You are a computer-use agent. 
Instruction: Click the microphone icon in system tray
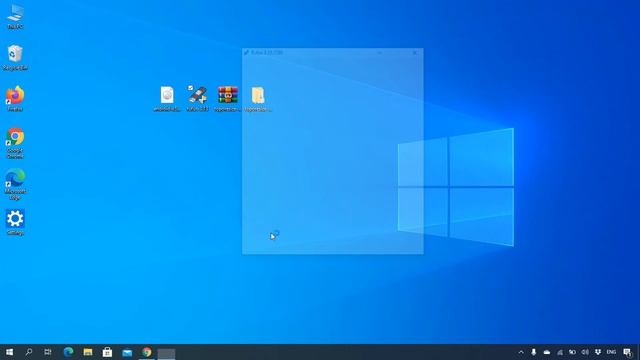tap(533, 352)
